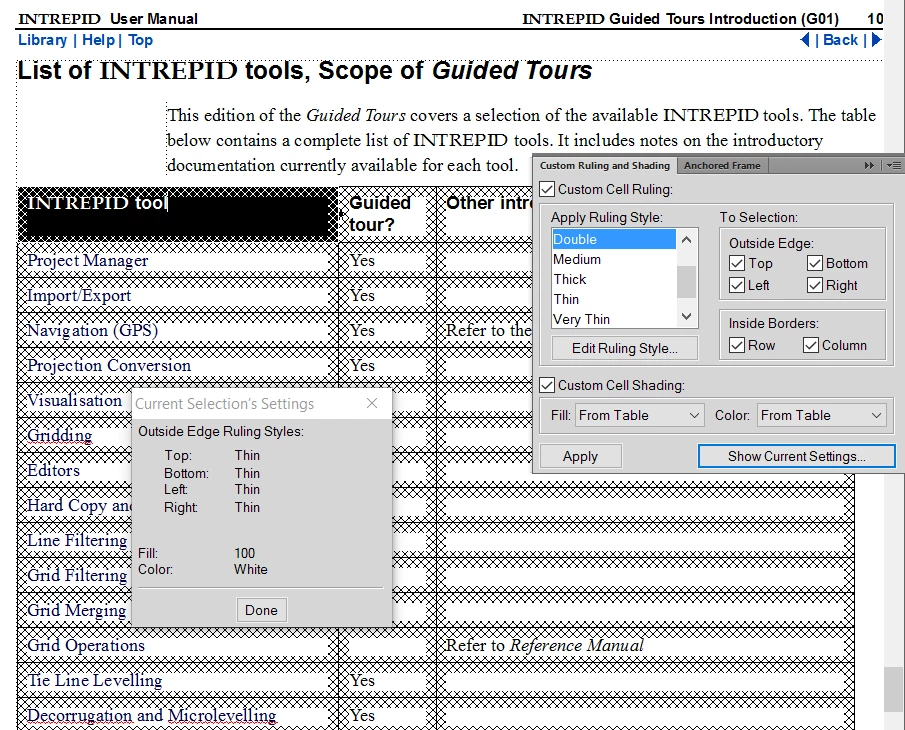Switch to Custom Ruling and Shading tab
The image size is (905, 730).
604,166
